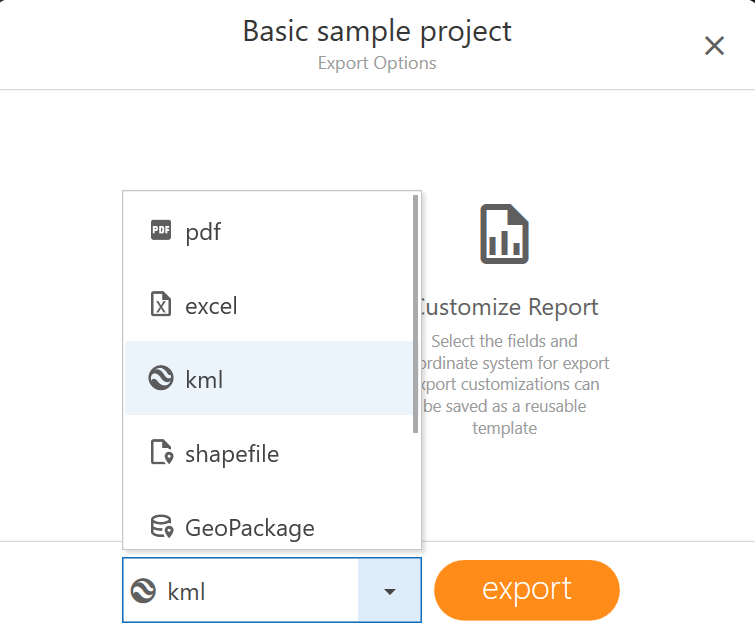Click the Excel spreadsheet icon
Viewport: 755px width, 632px height.
coord(161,305)
